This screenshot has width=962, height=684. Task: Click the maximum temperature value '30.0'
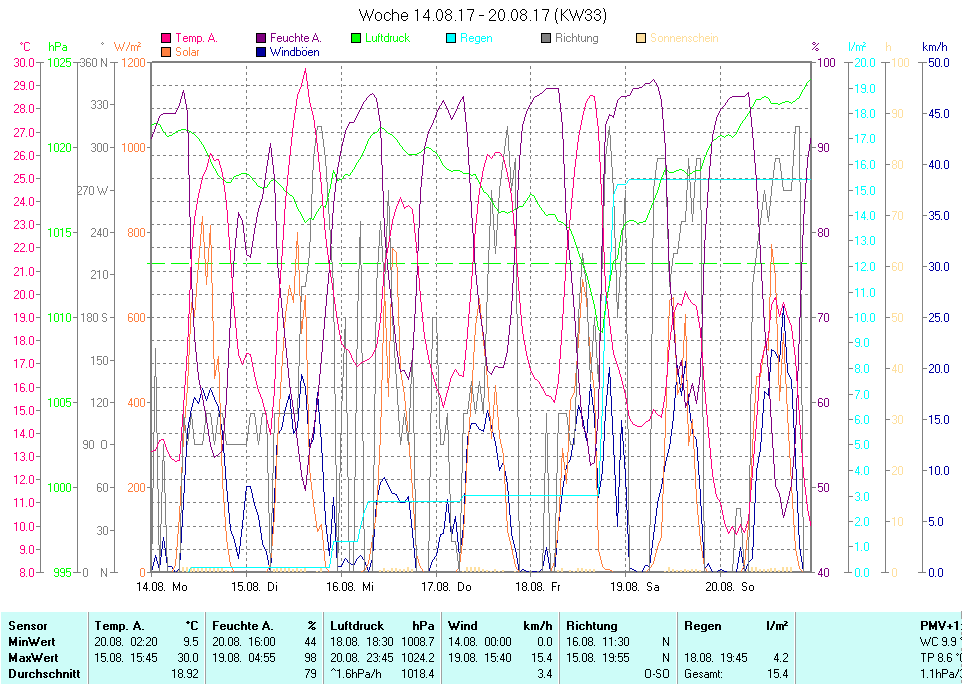click(x=188, y=658)
